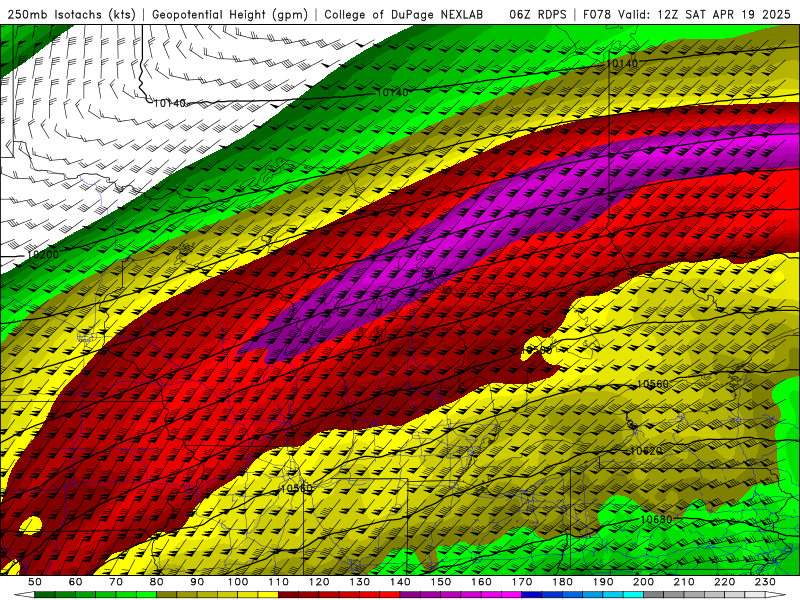Click the 180 knot value on color scale
Viewport: 800px width, 600px height.
click(563, 582)
